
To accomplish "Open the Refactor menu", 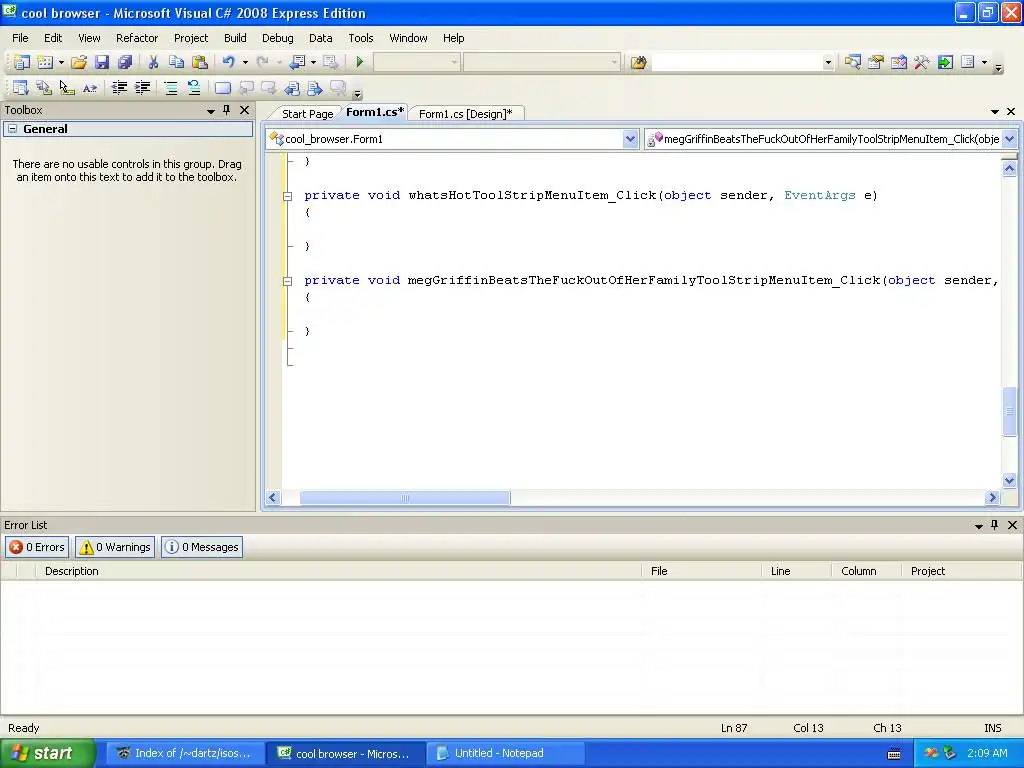I will tap(136, 38).
